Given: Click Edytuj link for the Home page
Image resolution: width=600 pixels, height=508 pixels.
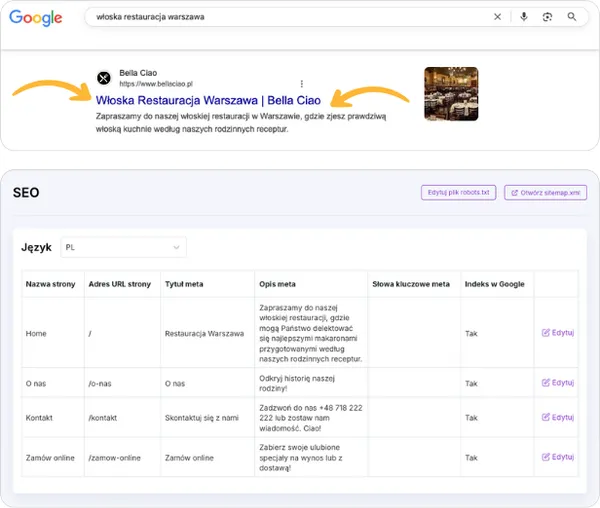Looking at the screenshot, I should (558, 332).
